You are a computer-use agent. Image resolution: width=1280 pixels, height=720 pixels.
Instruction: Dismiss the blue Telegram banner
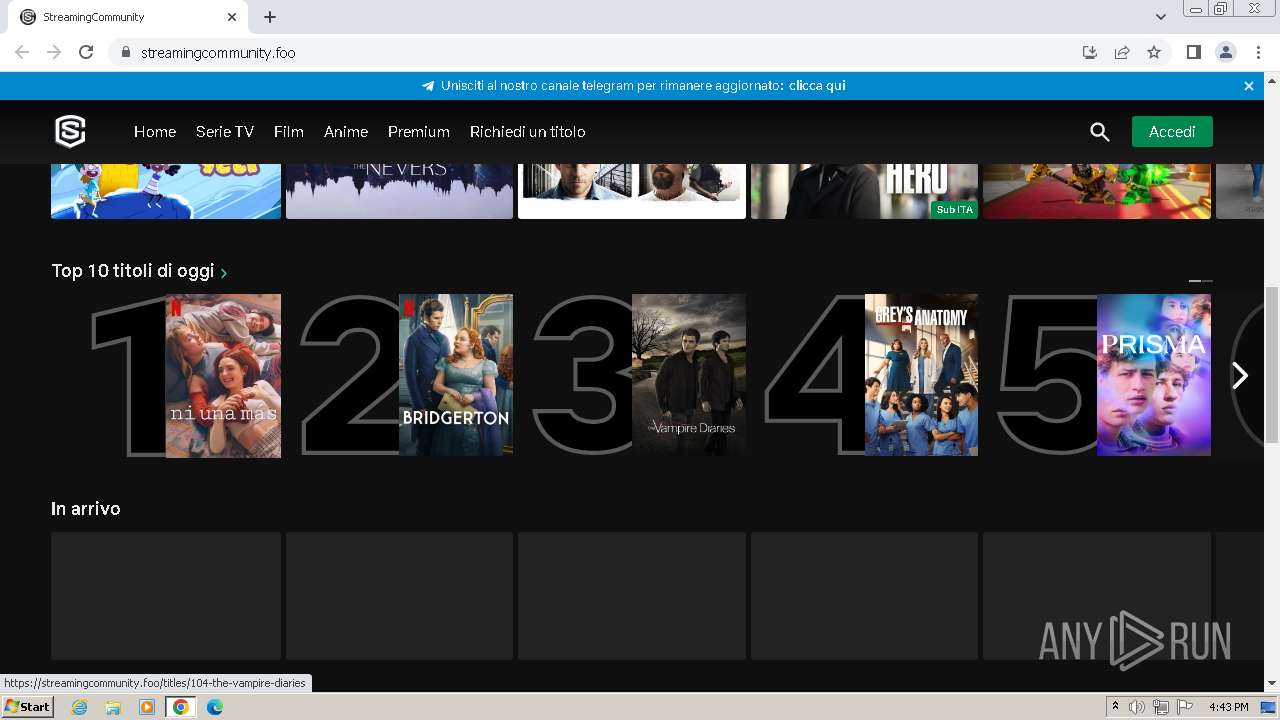click(1249, 86)
